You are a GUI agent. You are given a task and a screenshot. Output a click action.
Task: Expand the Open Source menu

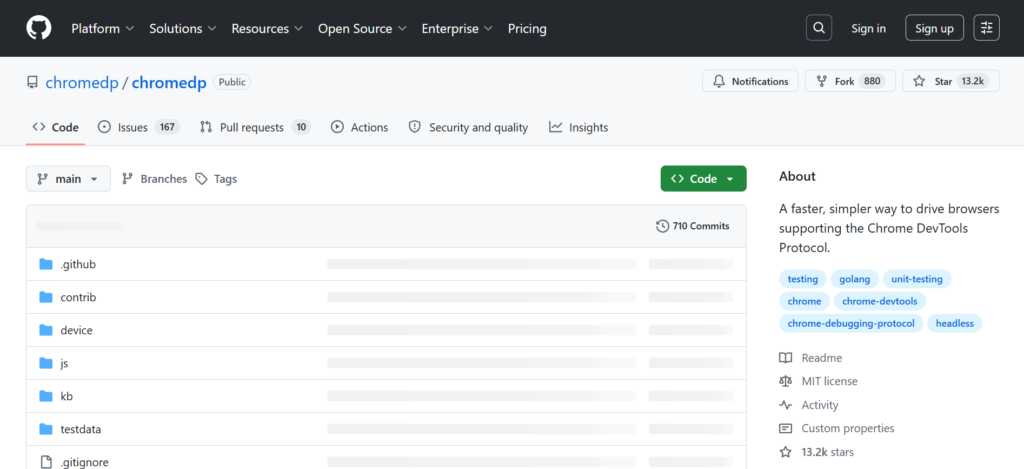362,29
